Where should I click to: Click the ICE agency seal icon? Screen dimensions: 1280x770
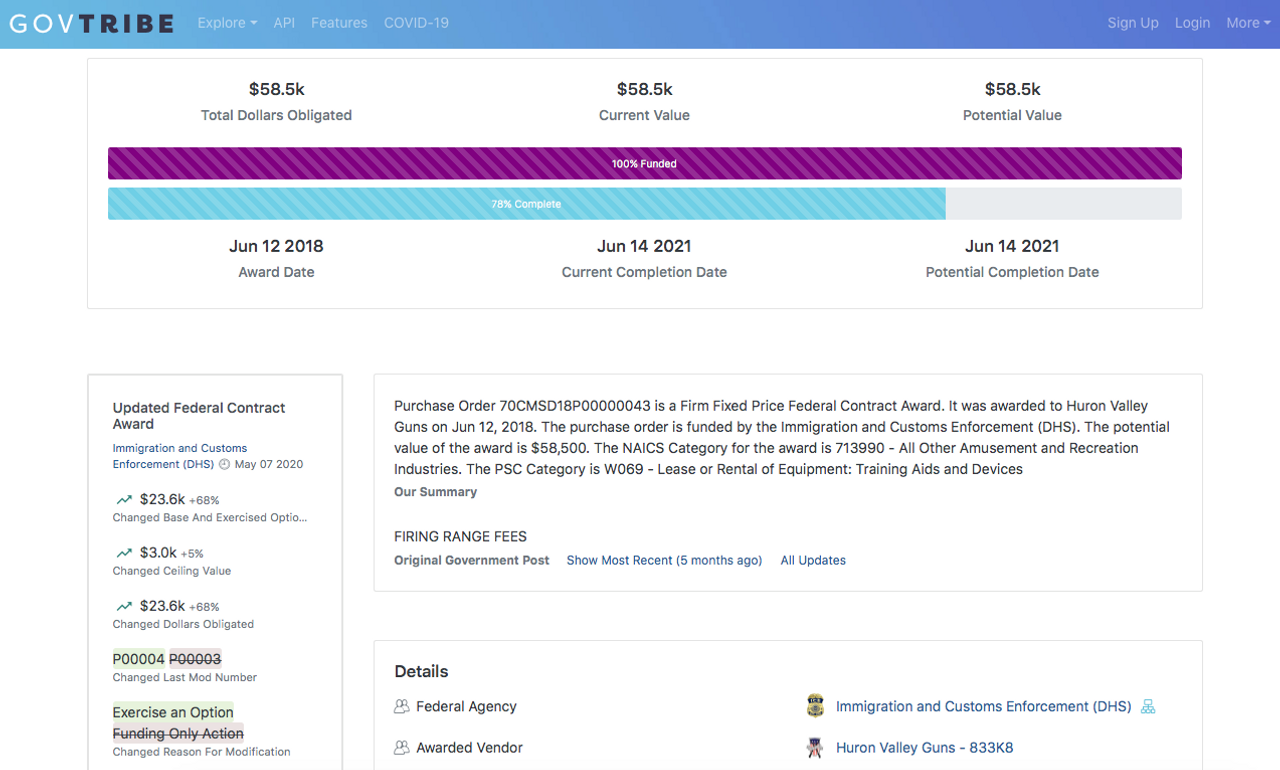815,707
